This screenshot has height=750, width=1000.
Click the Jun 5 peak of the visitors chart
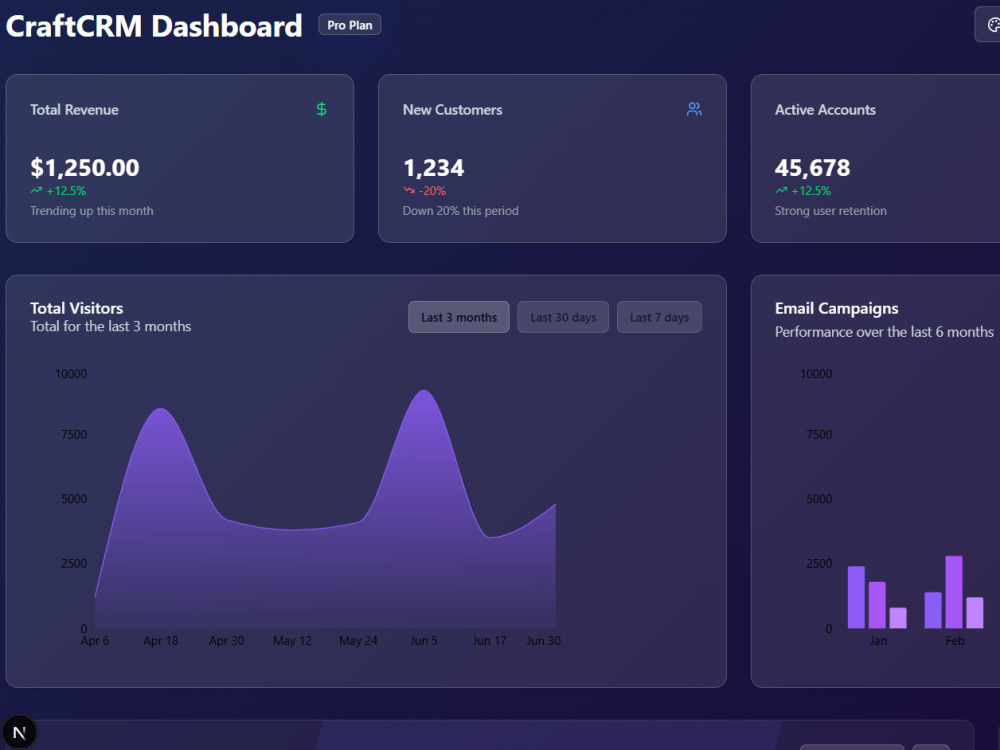(x=424, y=391)
